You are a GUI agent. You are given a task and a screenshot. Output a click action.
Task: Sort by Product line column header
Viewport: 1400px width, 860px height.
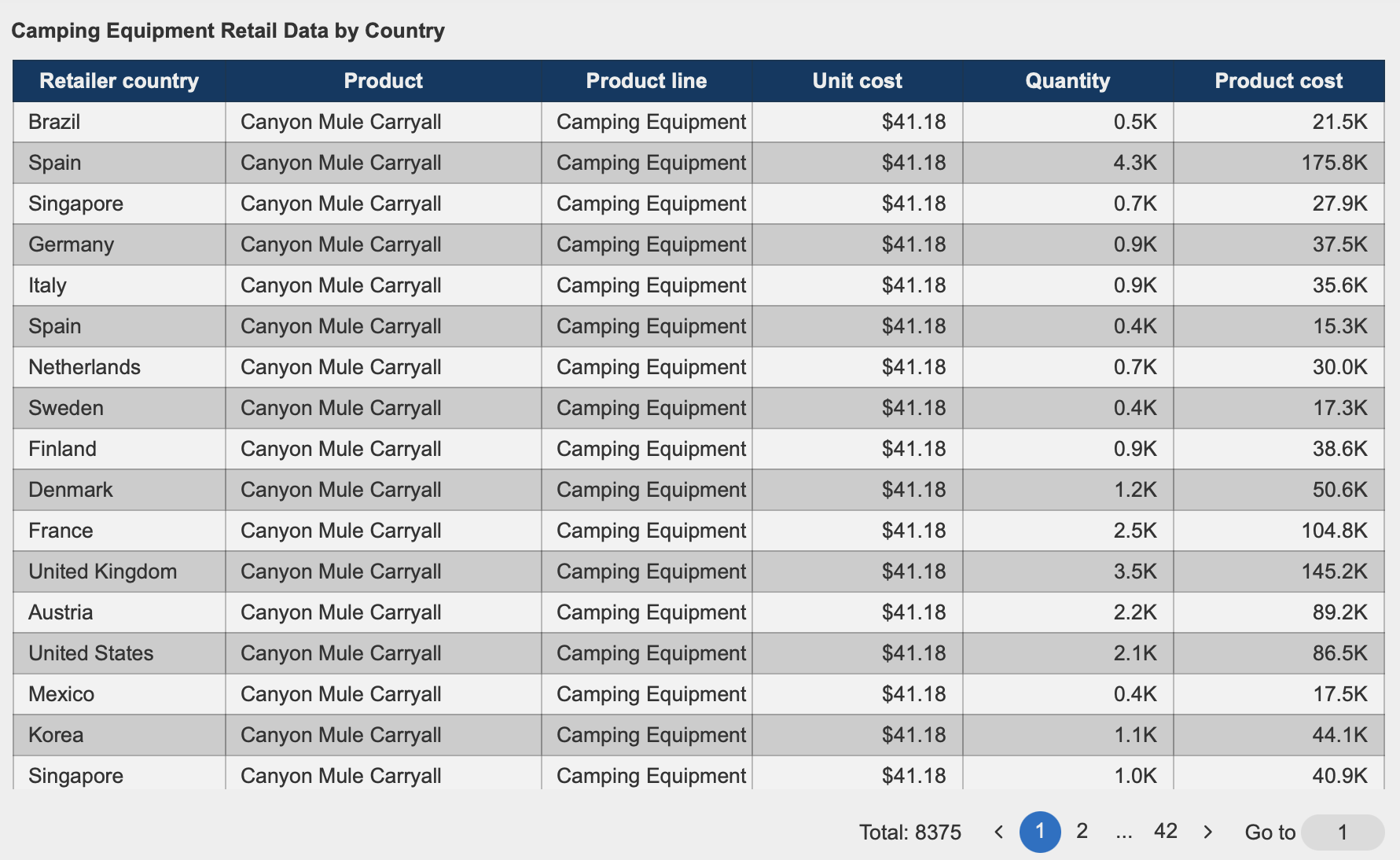pyautogui.click(x=646, y=81)
